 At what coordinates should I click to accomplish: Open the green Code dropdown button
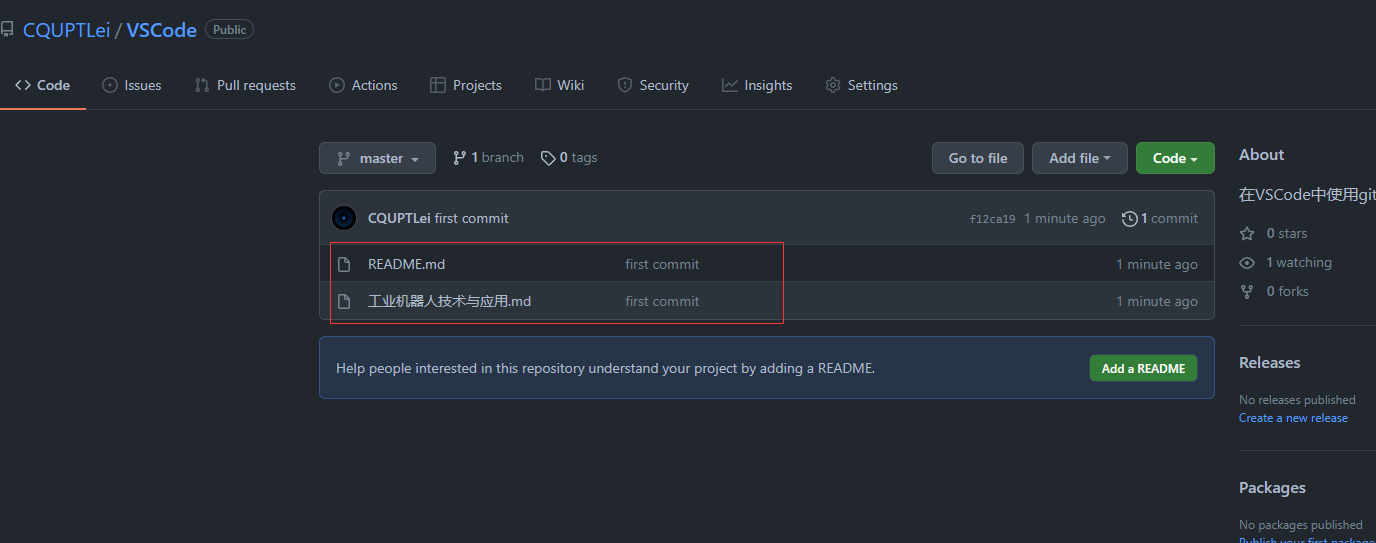click(x=1175, y=158)
